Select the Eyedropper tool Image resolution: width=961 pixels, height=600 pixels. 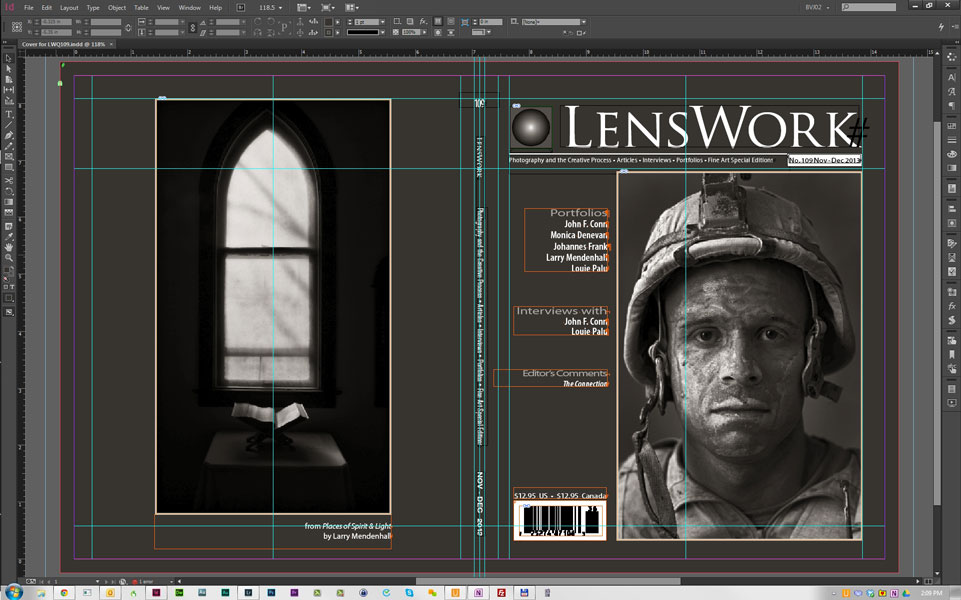click(x=9, y=237)
